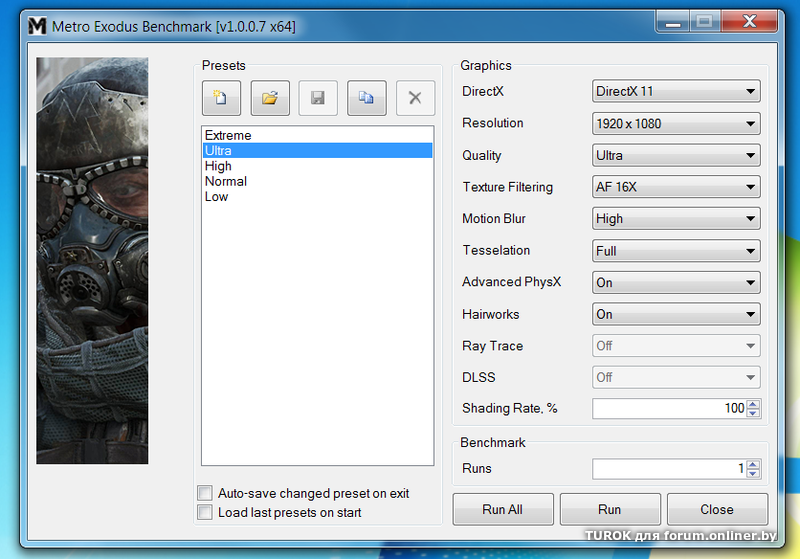Open the Texture Filtering dropdown
The width and height of the screenshot is (800, 559).
[x=676, y=187]
